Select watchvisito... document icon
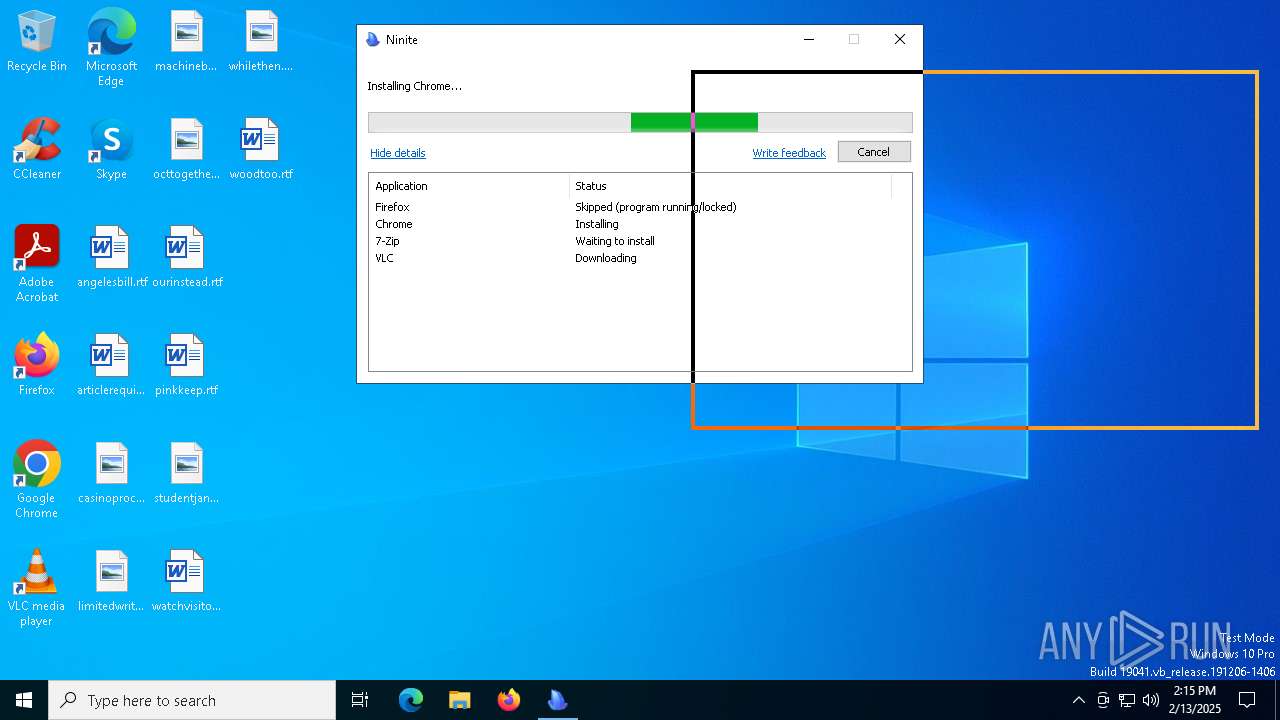 [186, 582]
